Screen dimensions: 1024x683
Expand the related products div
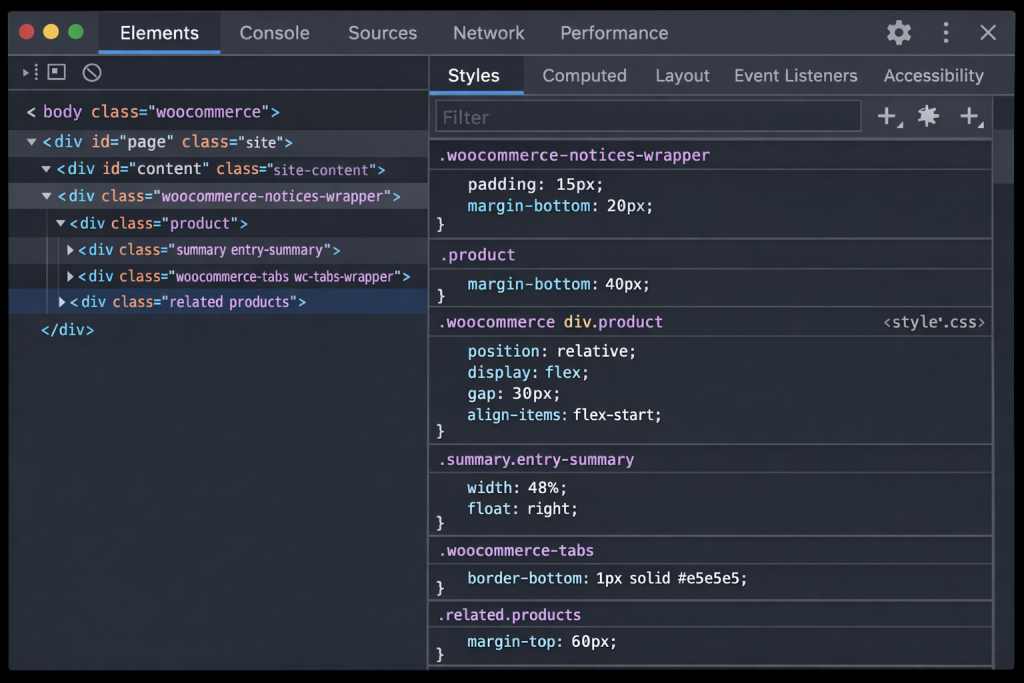(61, 302)
